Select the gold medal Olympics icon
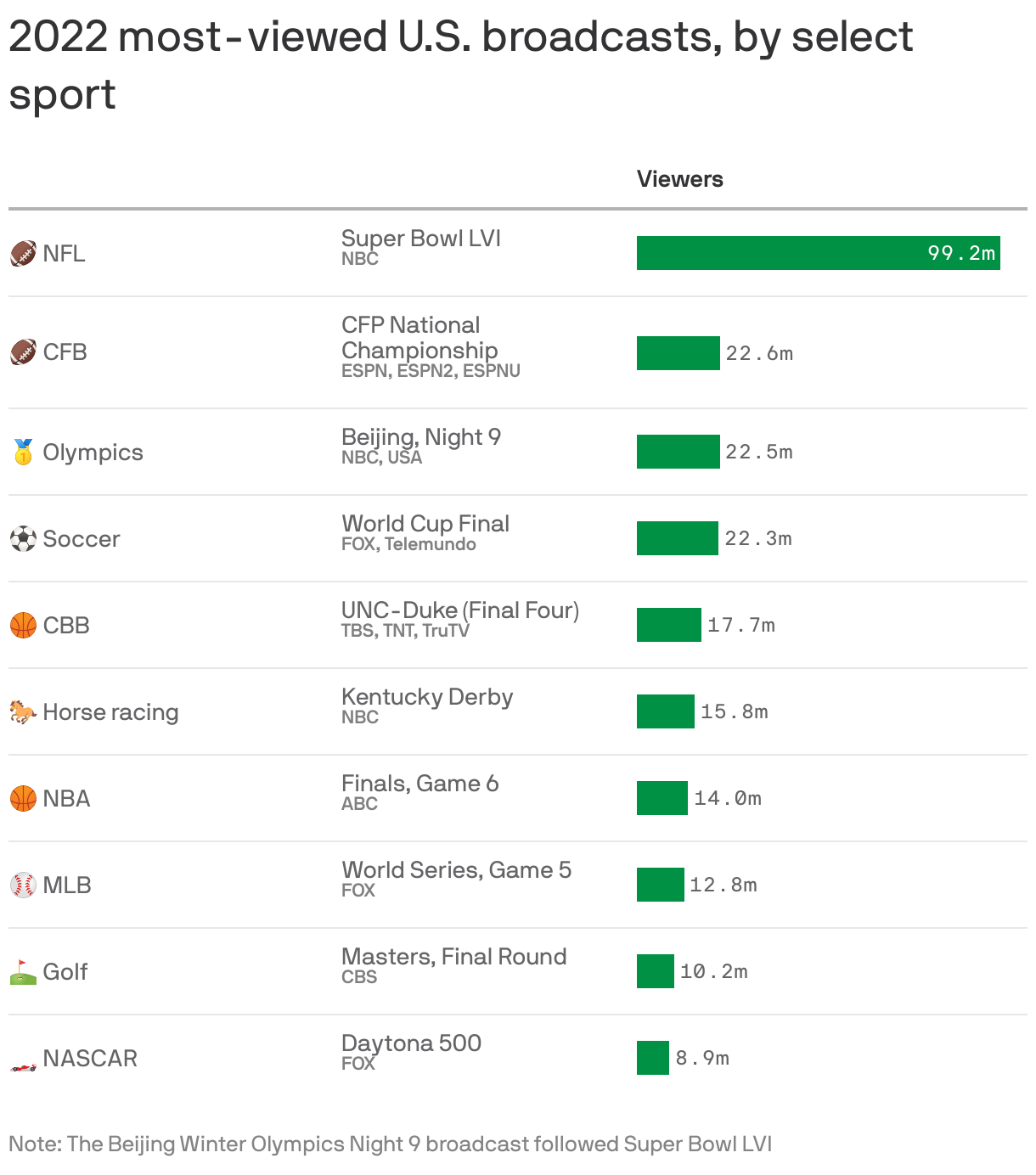The height and width of the screenshot is (1175, 1036). click(23, 452)
